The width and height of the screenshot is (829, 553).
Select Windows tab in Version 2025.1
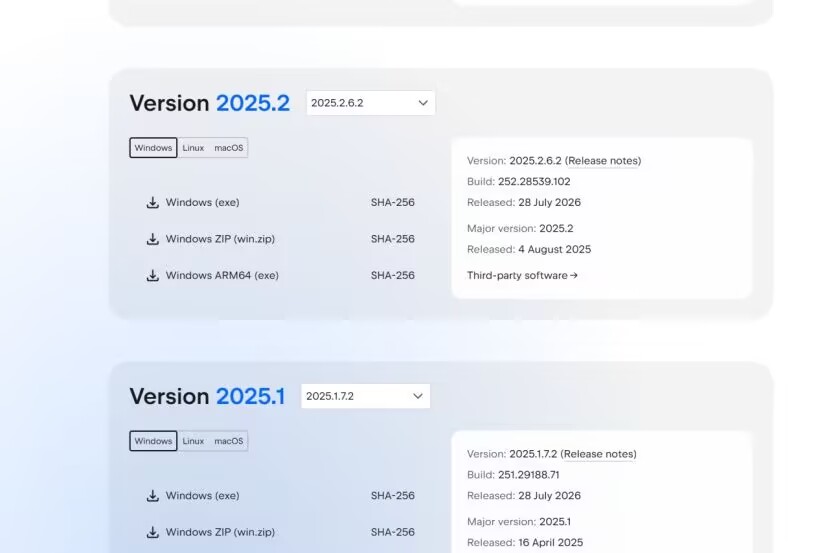153,441
